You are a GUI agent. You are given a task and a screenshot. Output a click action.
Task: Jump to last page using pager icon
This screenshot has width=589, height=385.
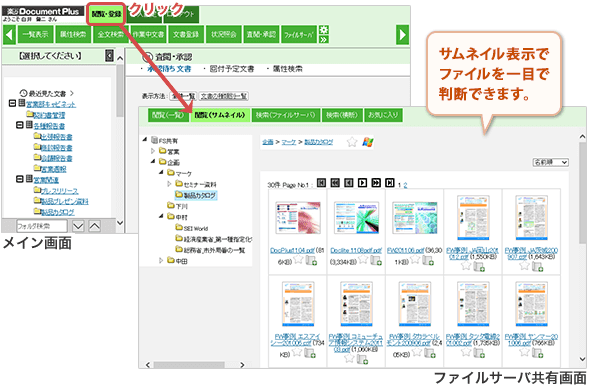390,183
